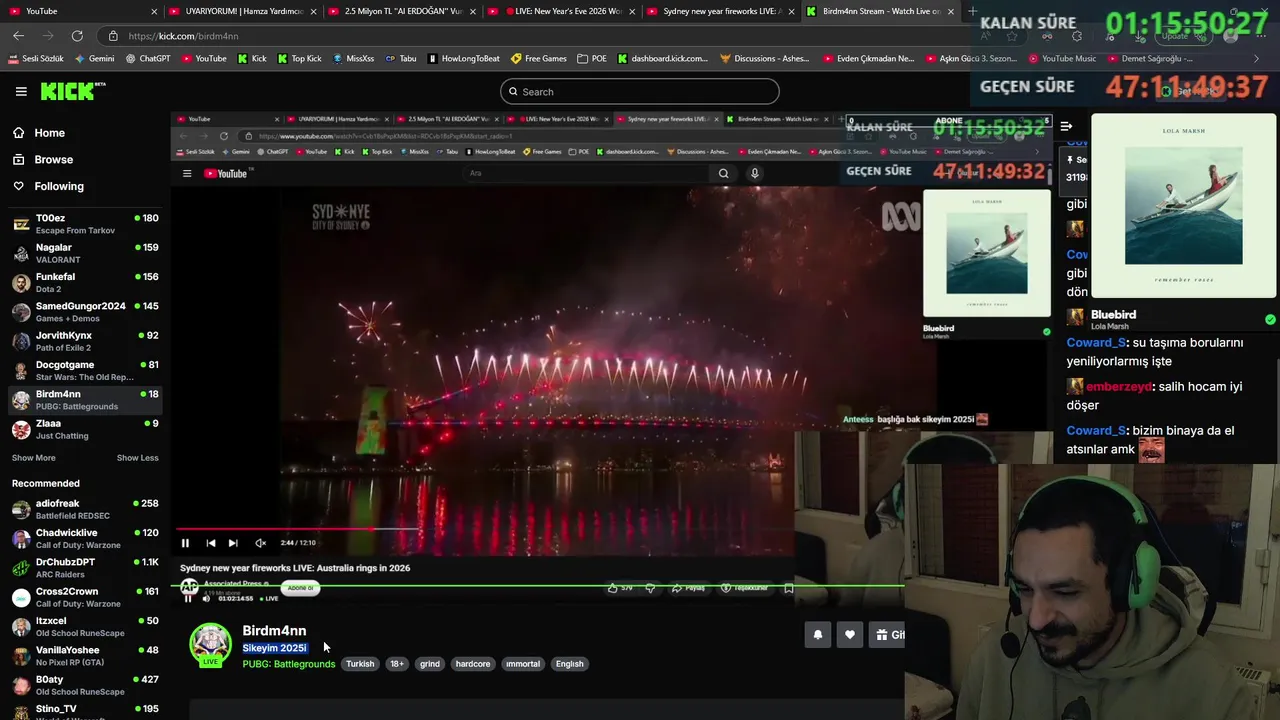Screen dimensions: 1280x720
Task: Open Birdm4nn channel name link
Action: point(274,631)
